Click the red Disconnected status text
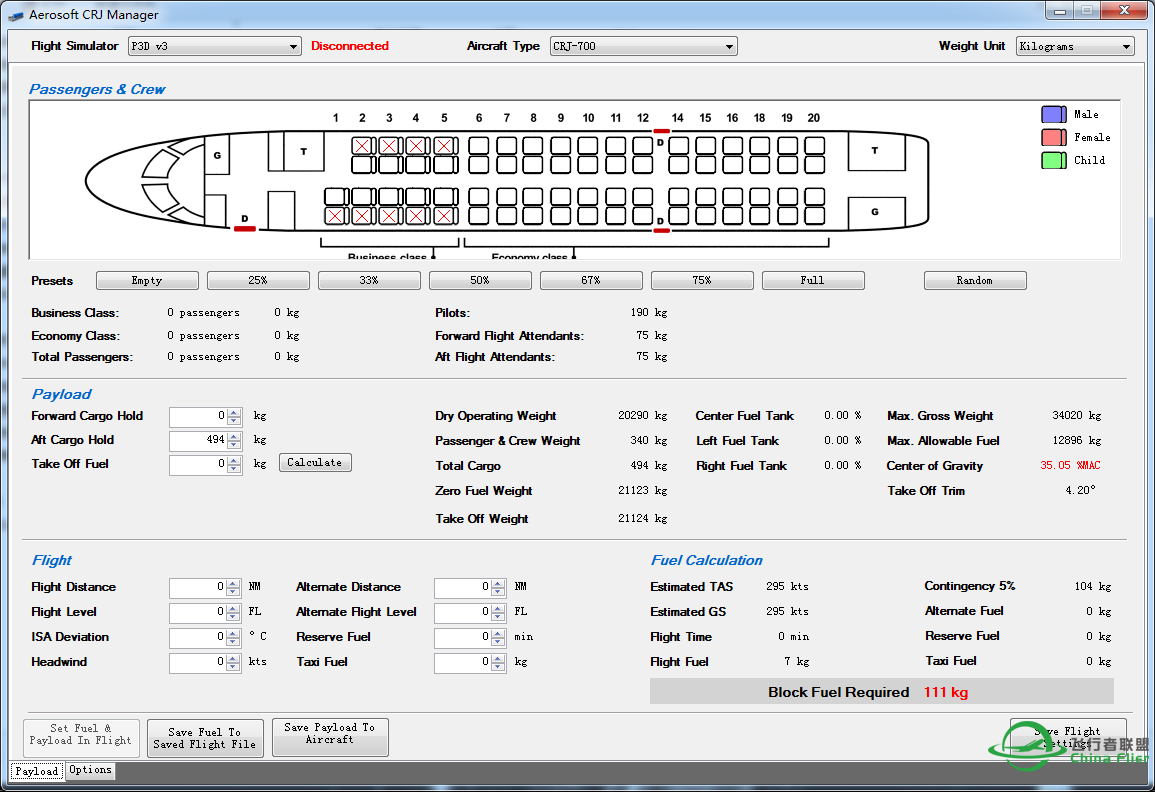 (350, 46)
